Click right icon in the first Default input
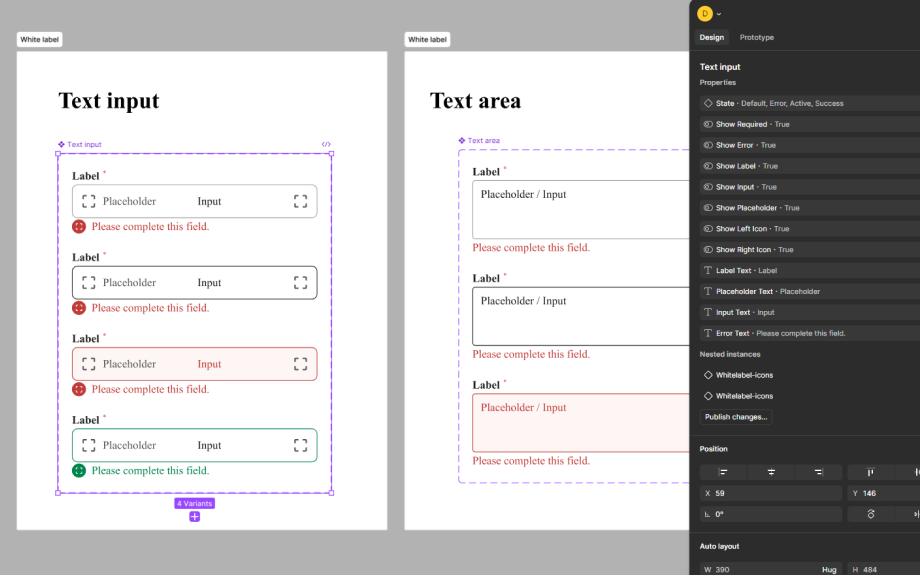 [x=300, y=201]
